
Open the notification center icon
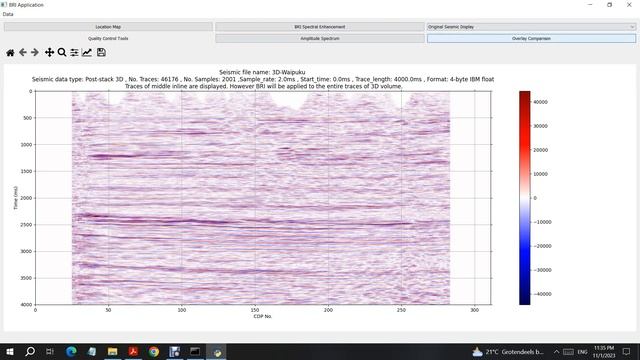pyautogui.click(x=627, y=351)
